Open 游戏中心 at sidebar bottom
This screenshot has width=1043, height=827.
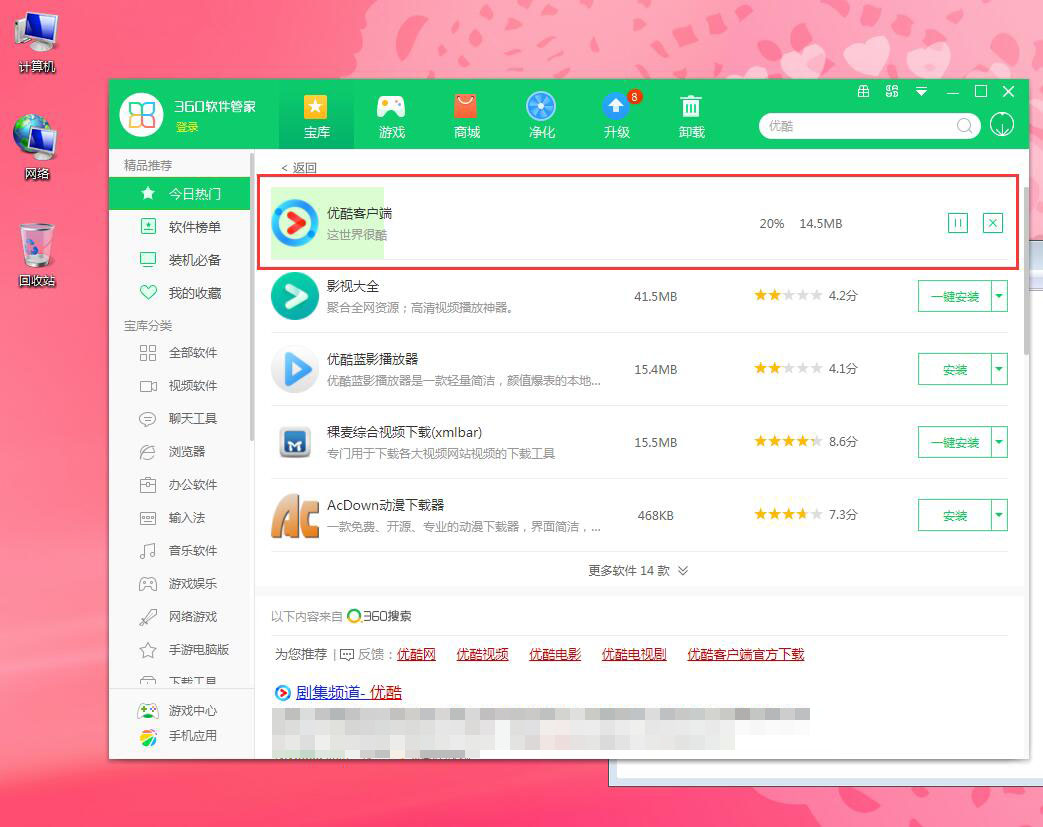[177, 711]
